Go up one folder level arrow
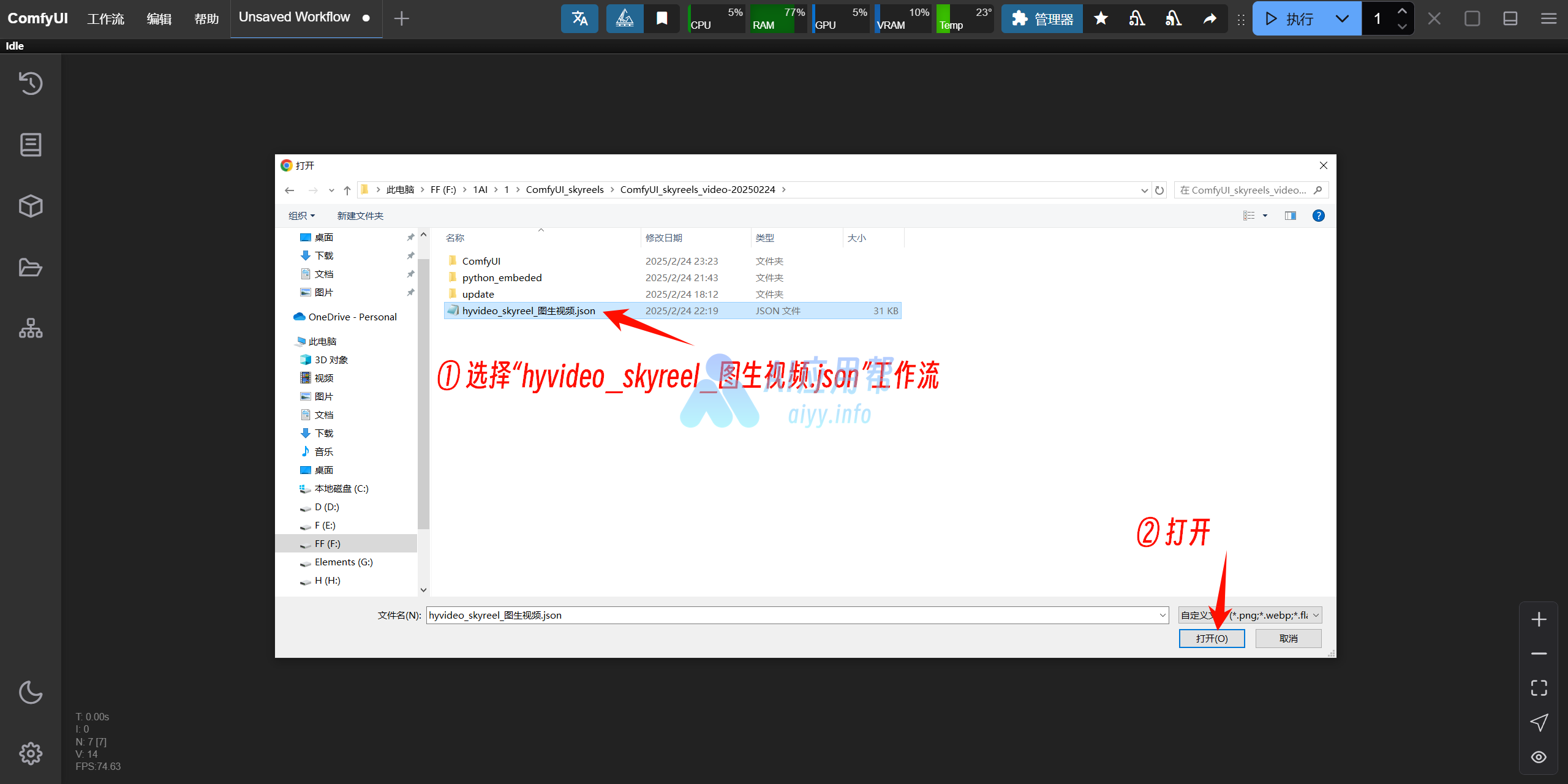The width and height of the screenshot is (1568, 784). coord(347,190)
